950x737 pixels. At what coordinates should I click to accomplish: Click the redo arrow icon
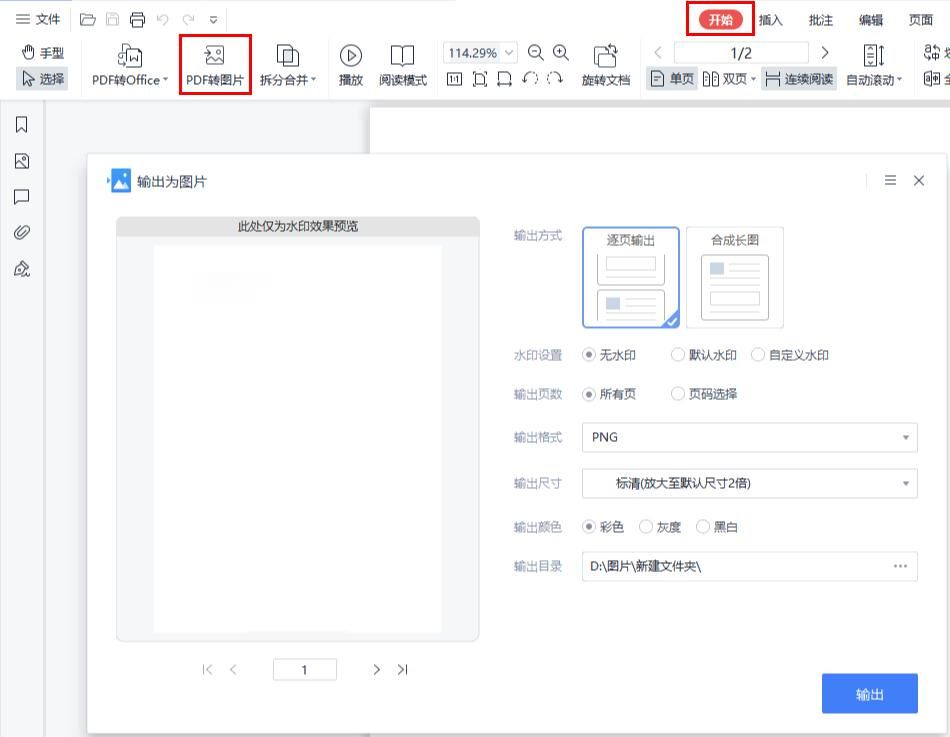point(188,19)
